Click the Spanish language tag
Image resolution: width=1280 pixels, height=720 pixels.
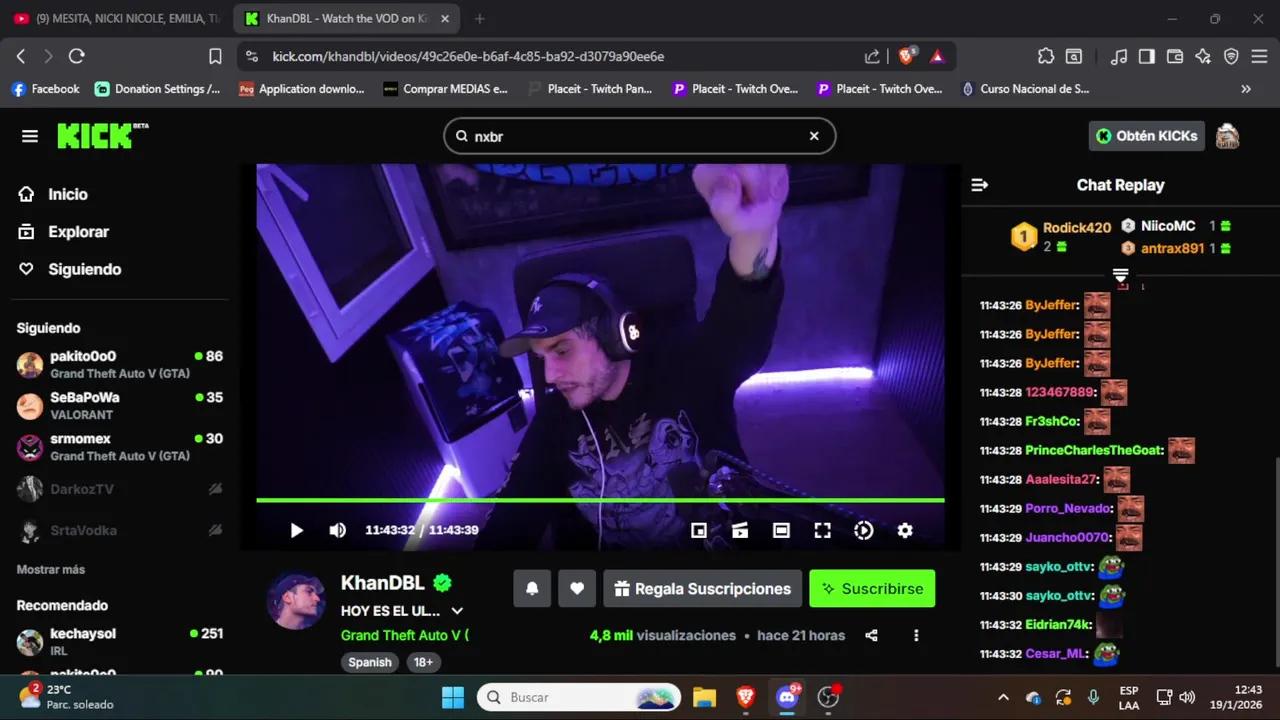[370, 662]
